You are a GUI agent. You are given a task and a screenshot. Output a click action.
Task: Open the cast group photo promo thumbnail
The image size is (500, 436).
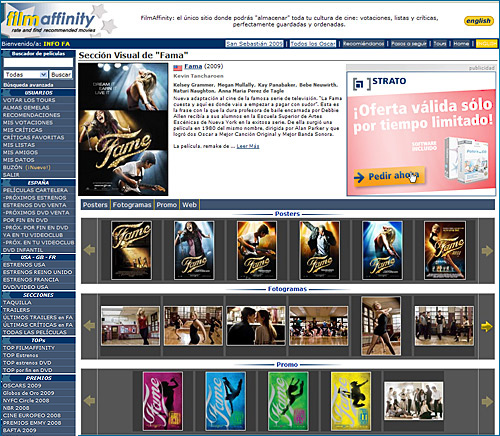(x=414, y=401)
